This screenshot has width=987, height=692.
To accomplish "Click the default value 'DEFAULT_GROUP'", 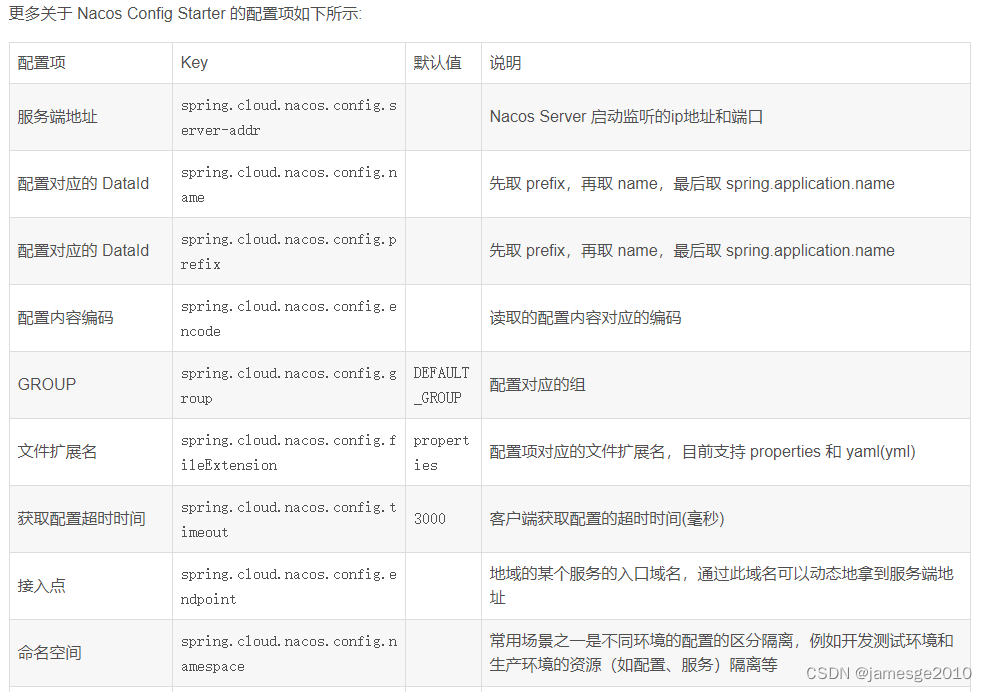I will coord(441,385).
